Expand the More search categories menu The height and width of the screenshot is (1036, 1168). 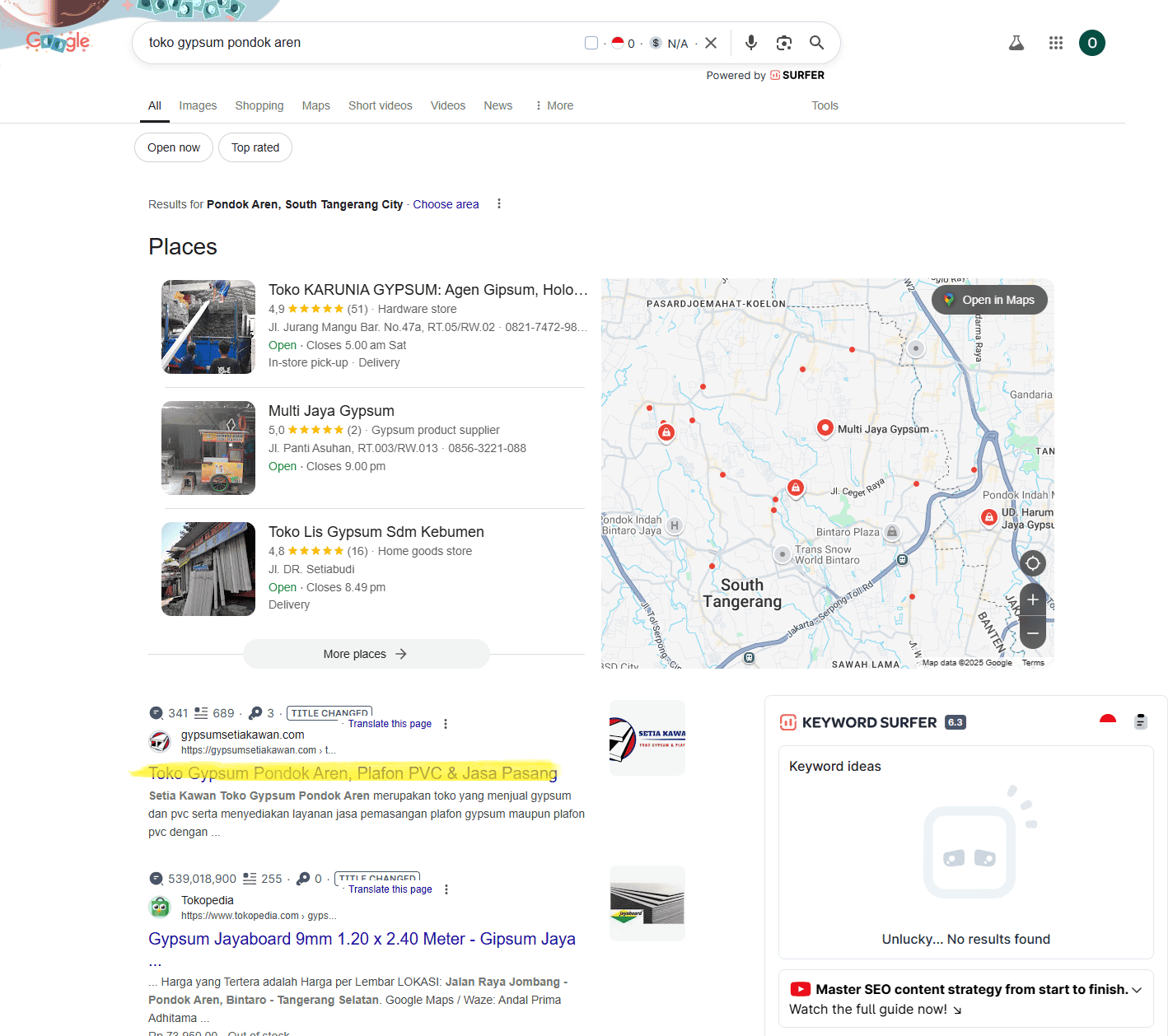[x=554, y=105]
